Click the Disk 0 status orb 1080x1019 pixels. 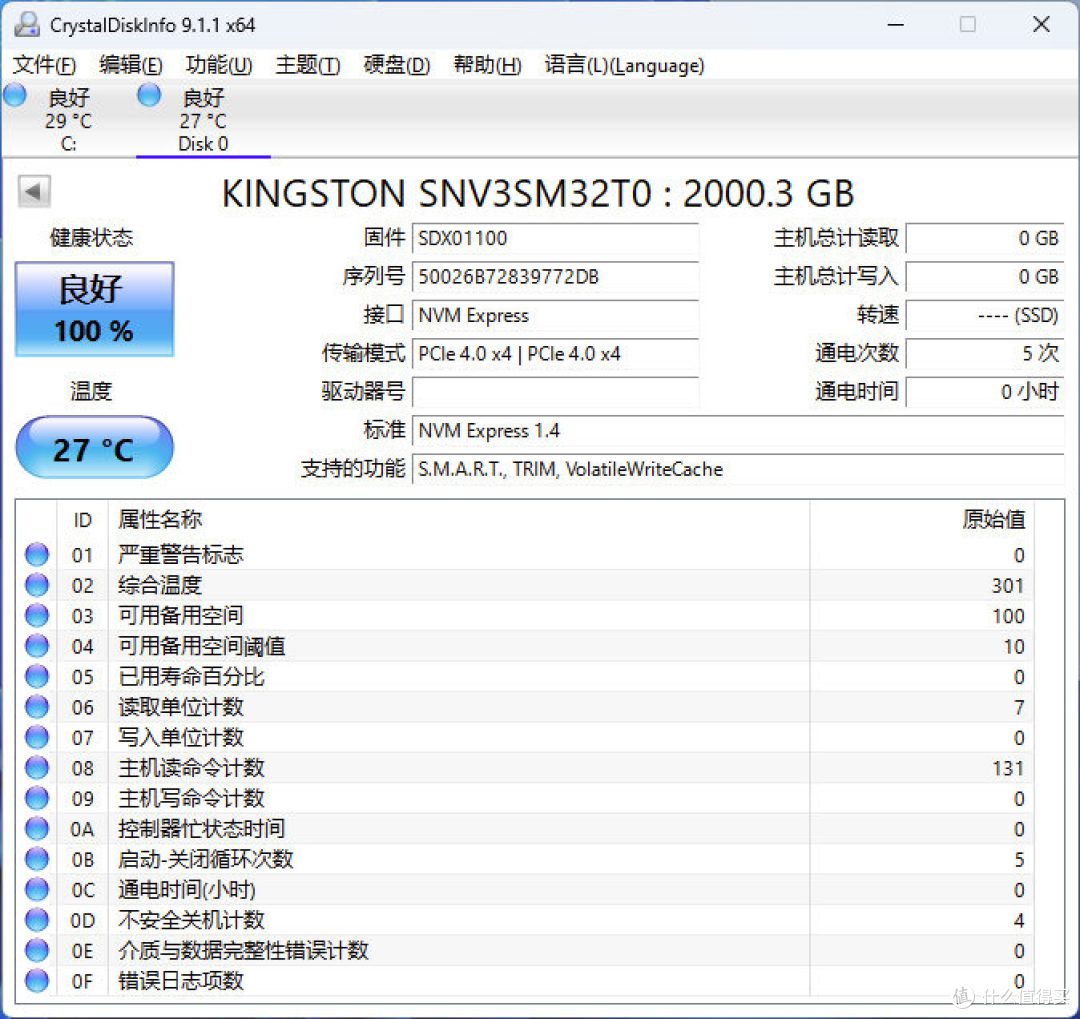click(149, 94)
